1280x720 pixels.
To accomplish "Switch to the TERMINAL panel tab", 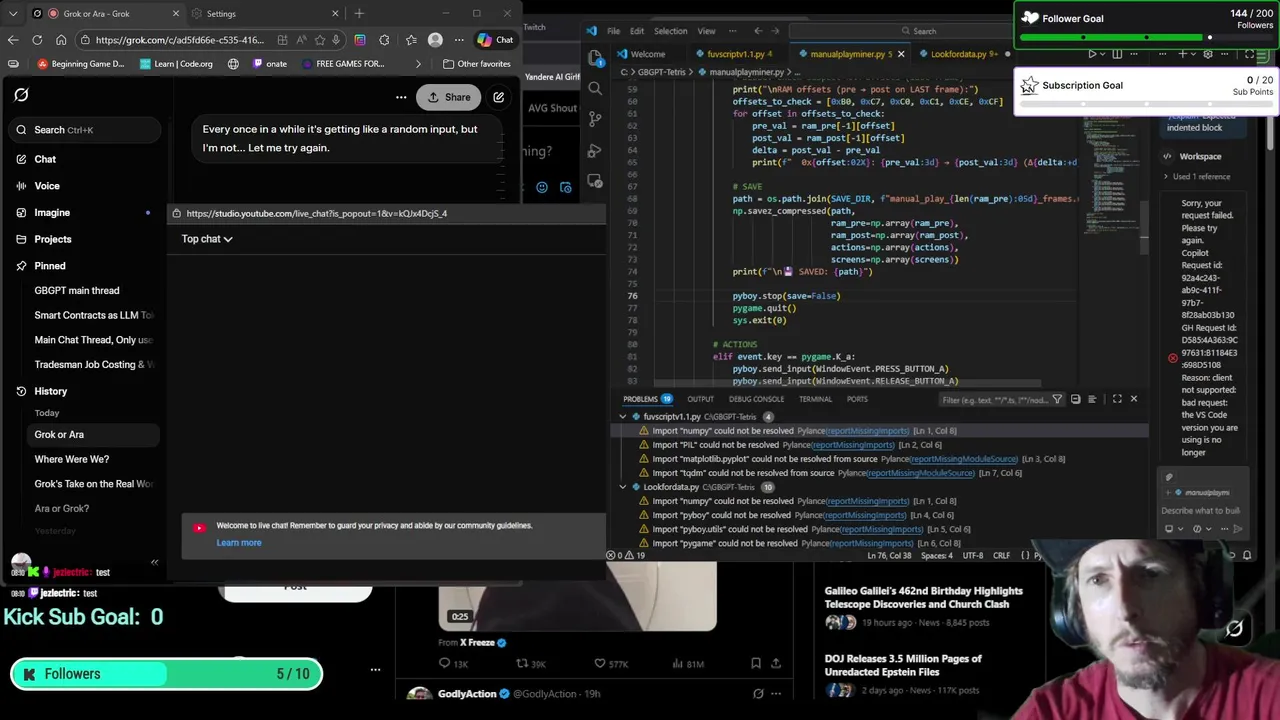I will tap(815, 399).
